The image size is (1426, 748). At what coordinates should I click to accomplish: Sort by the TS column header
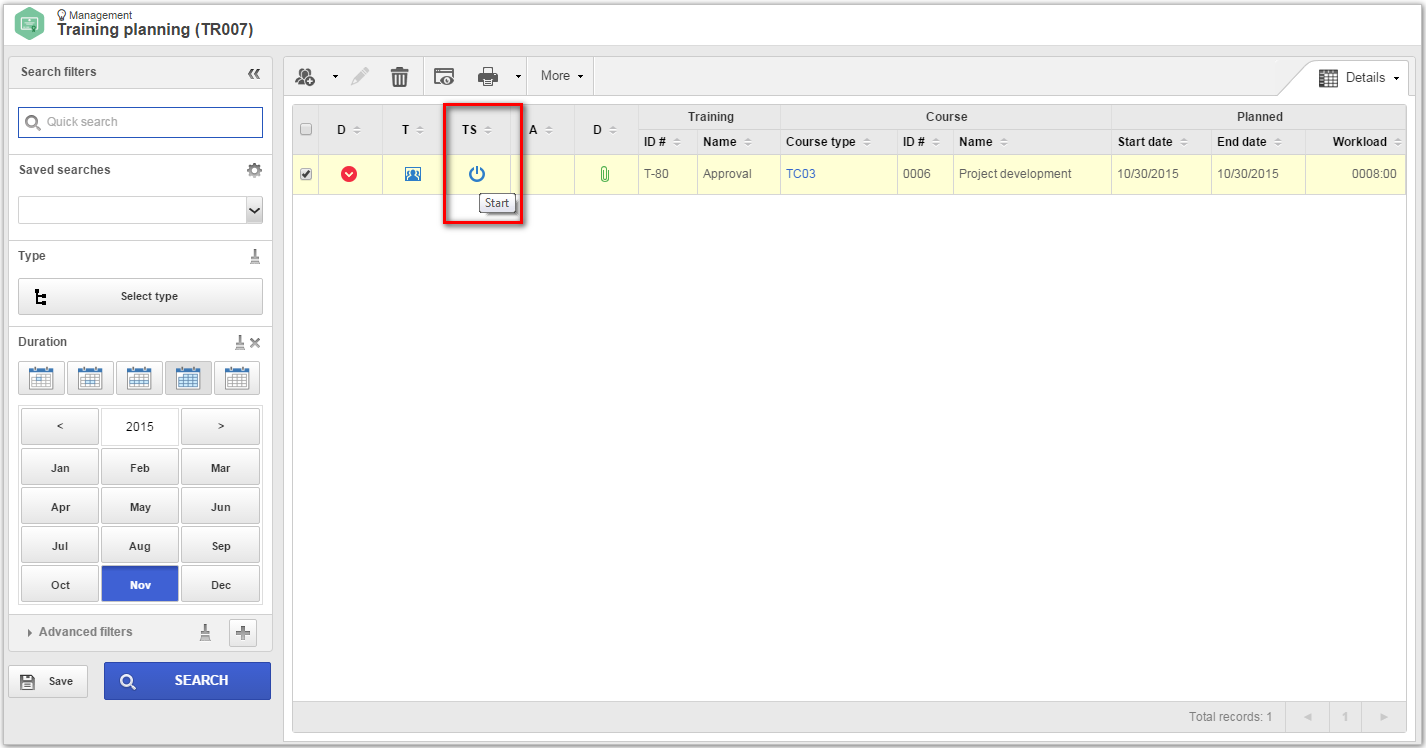point(477,130)
